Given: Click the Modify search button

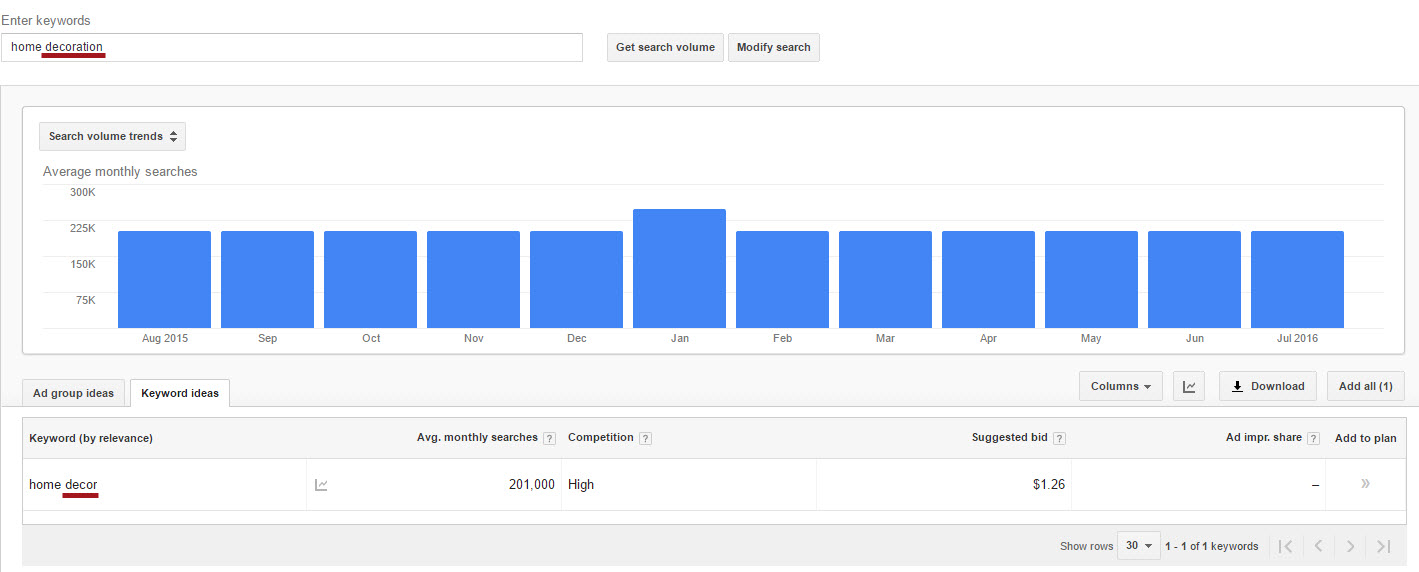Looking at the screenshot, I should click(773, 47).
